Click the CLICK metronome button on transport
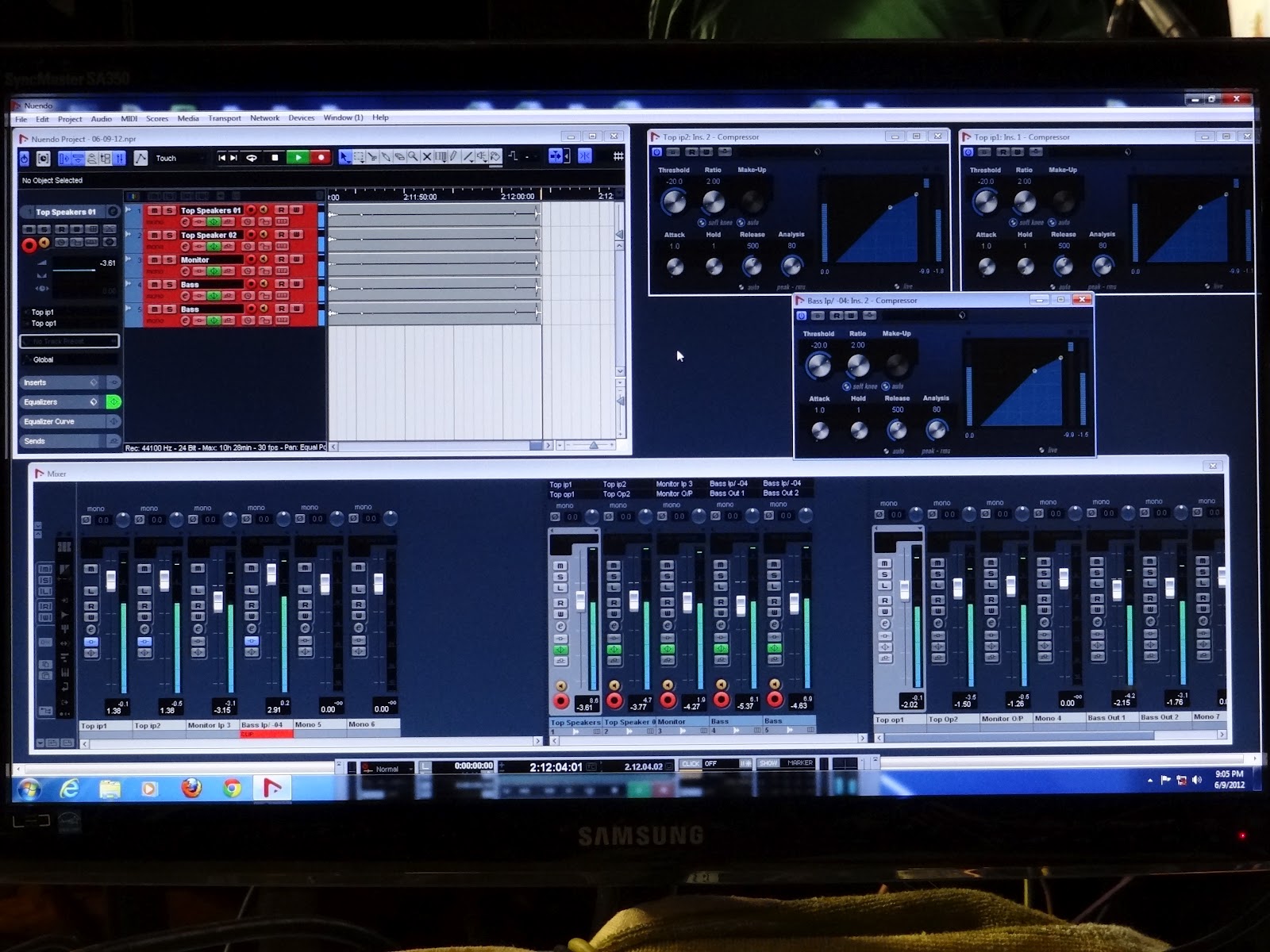The height and width of the screenshot is (952, 1270). click(x=691, y=764)
